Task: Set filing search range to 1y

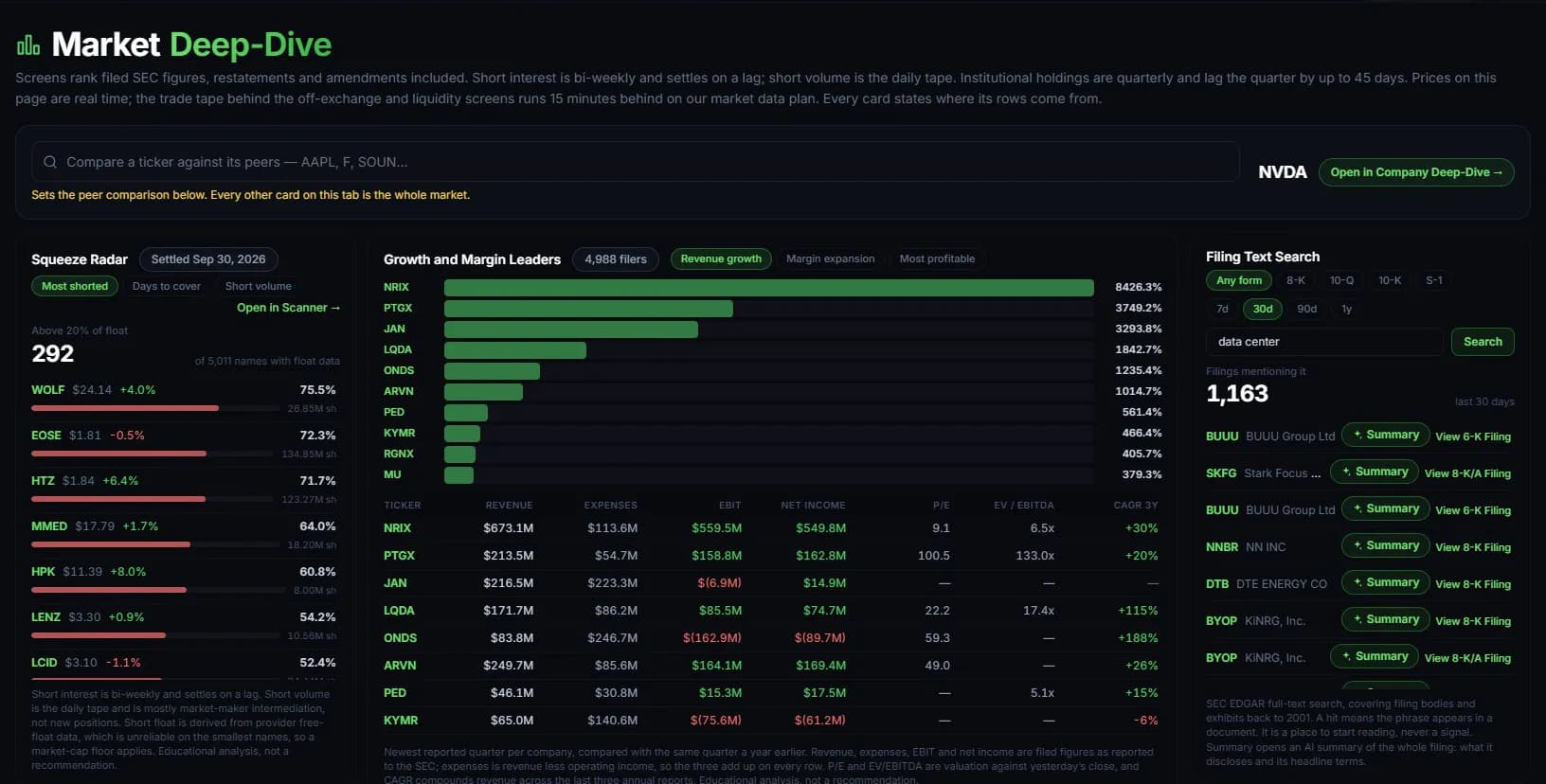Action: click(1347, 309)
